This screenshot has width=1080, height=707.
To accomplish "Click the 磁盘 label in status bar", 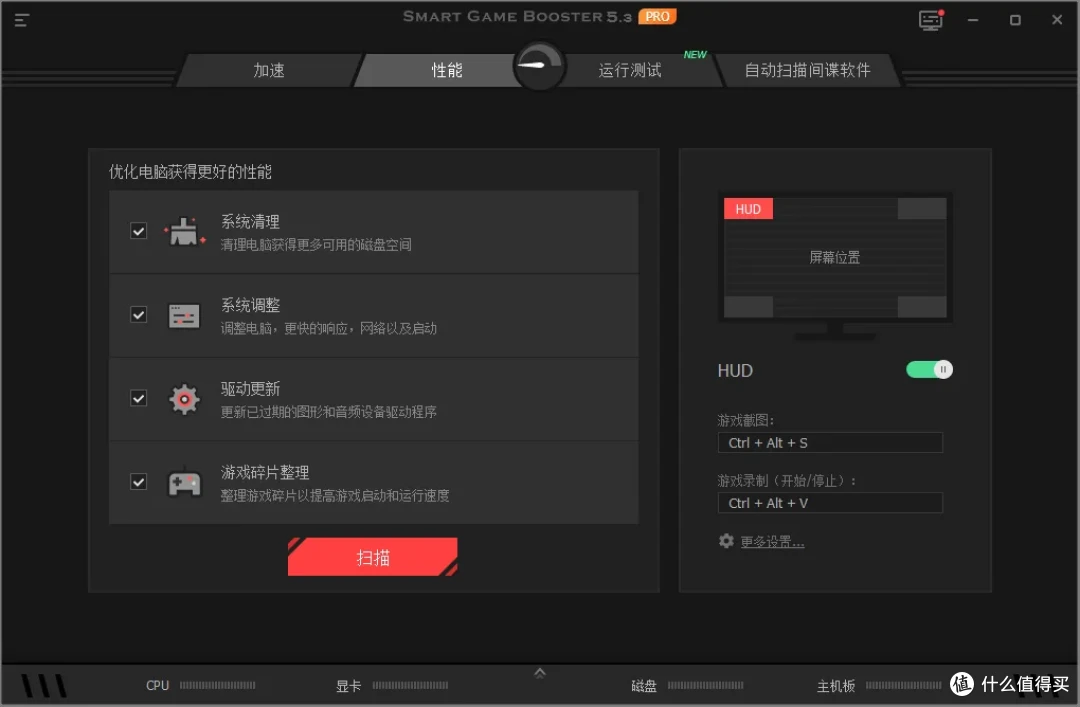I will point(643,686).
